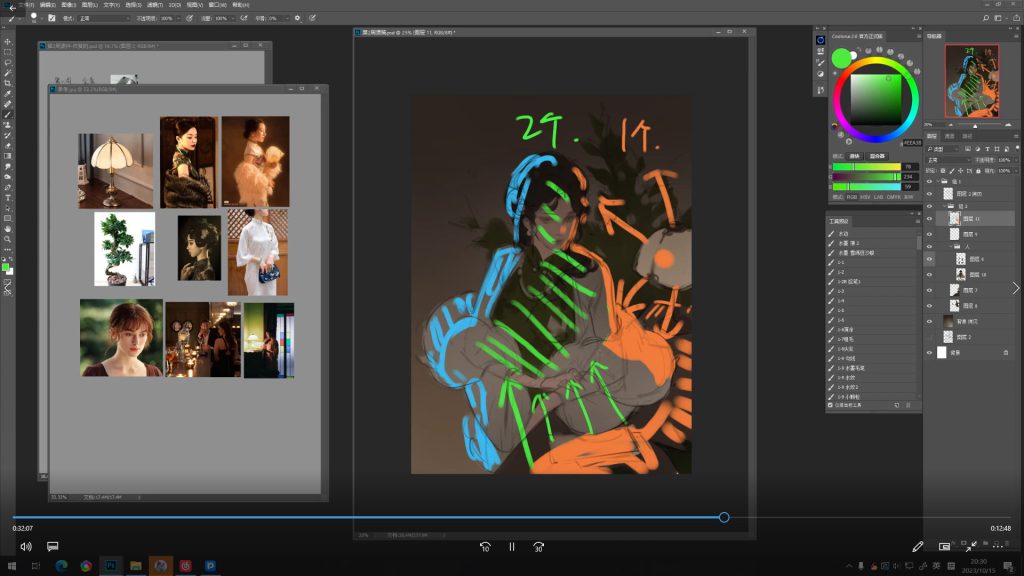Rewind the video 10 seconds
The width and height of the screenshot is (1024, 576).
(485, 547)
